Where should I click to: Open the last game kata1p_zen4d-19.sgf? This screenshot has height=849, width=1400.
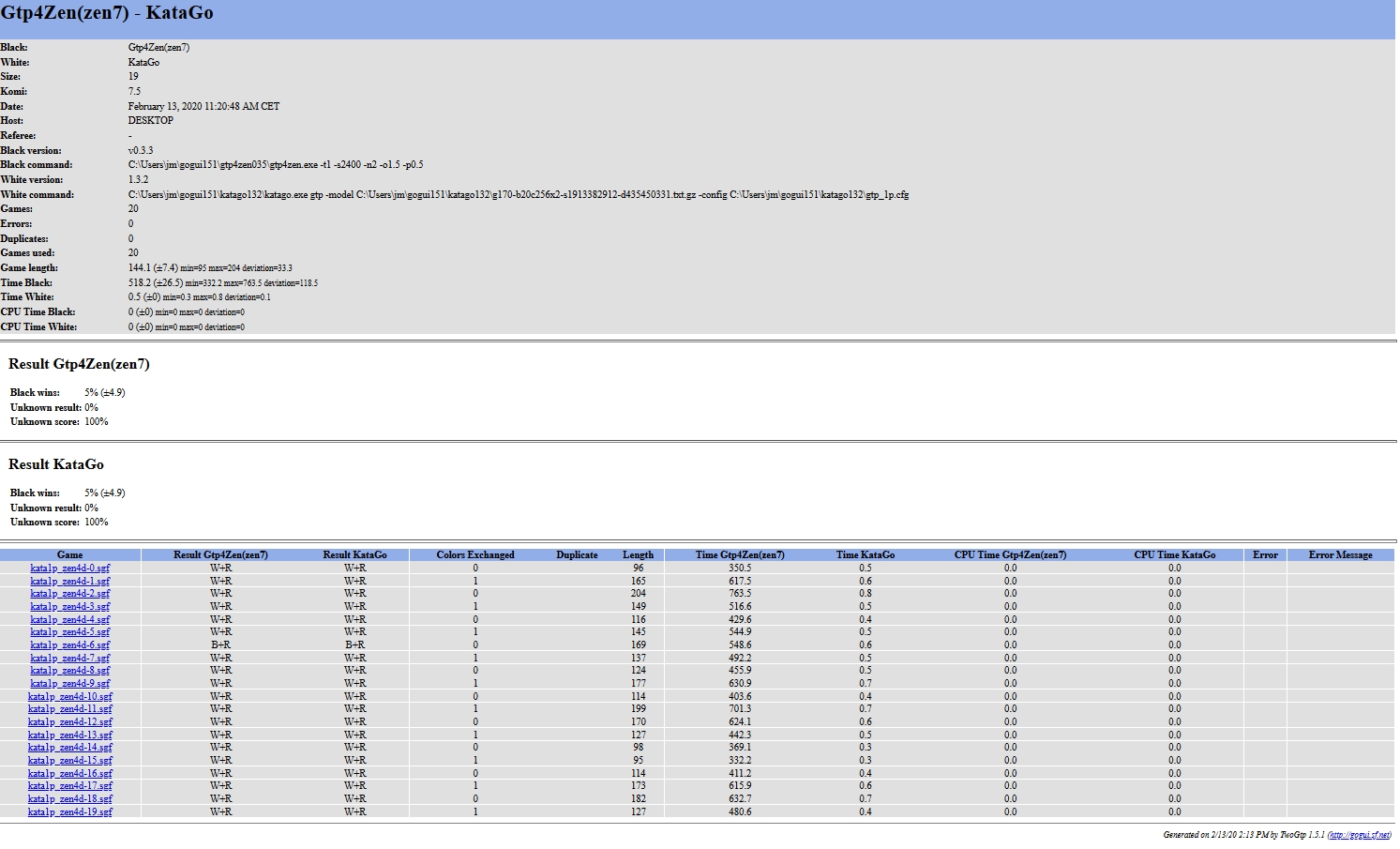[x=69, y=812]
